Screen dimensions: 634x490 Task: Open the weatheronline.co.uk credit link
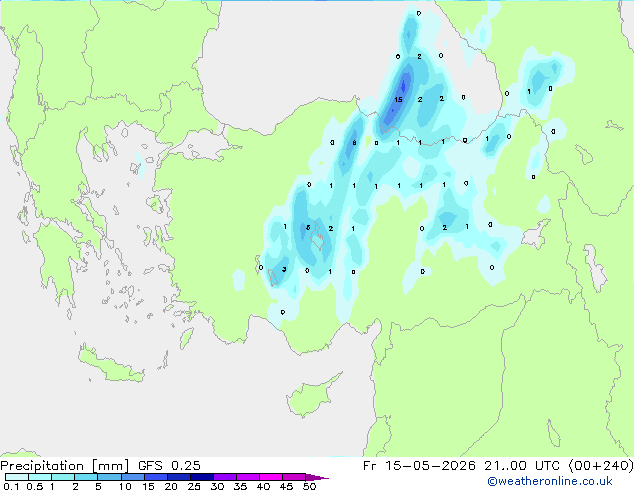pyautogui.click(x=550, y=481)
